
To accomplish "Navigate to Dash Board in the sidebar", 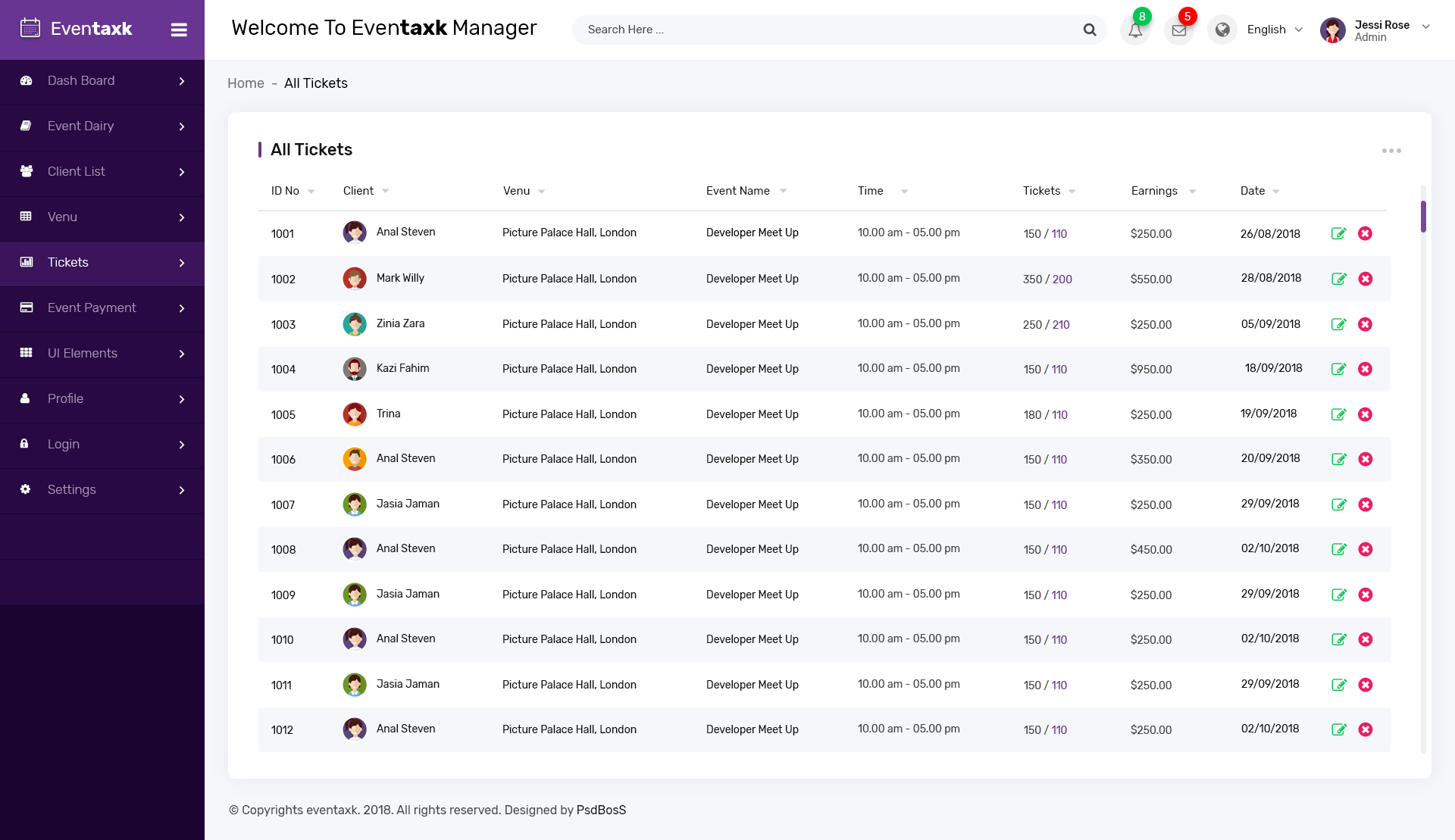I will point(81,80).
